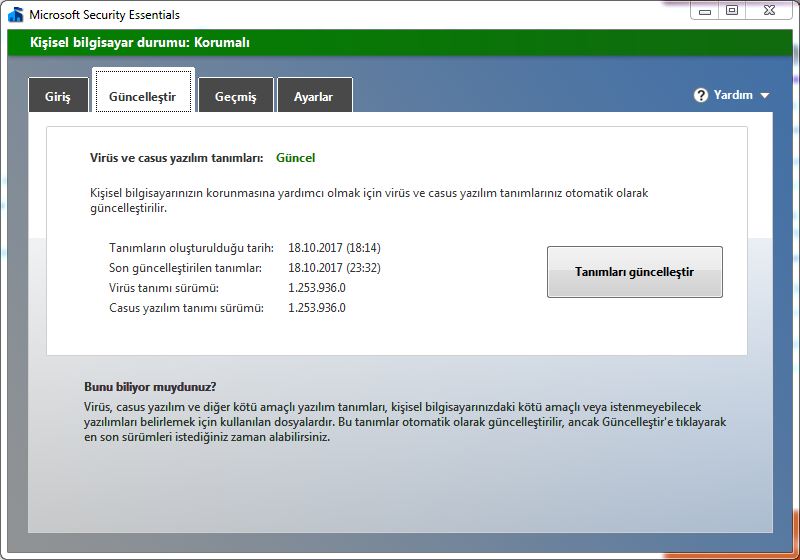This screenshot has height=560, width=800.
Task: Click the green Güncel status text
Action: pyautogui.click(x=295, y=158)
